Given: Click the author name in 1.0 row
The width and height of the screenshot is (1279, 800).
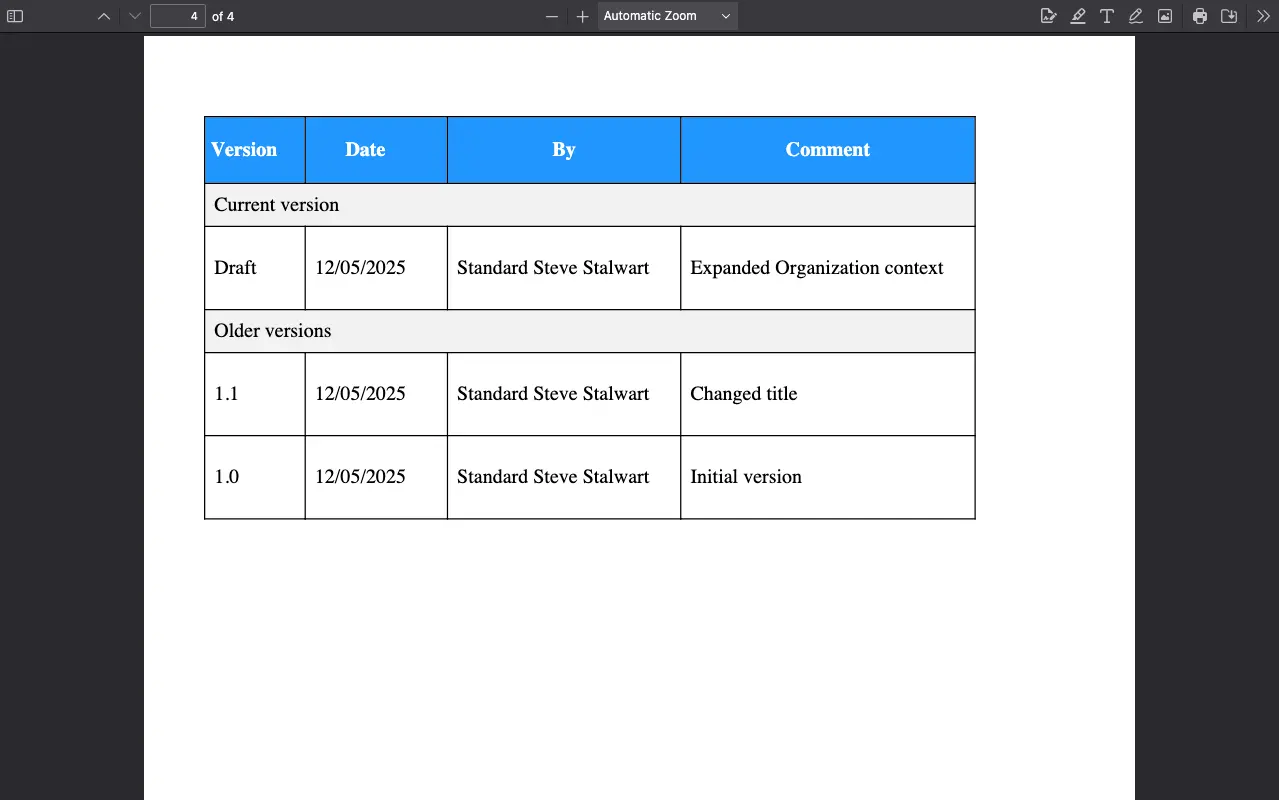Looking at the screenshot, I should (553, 477).
